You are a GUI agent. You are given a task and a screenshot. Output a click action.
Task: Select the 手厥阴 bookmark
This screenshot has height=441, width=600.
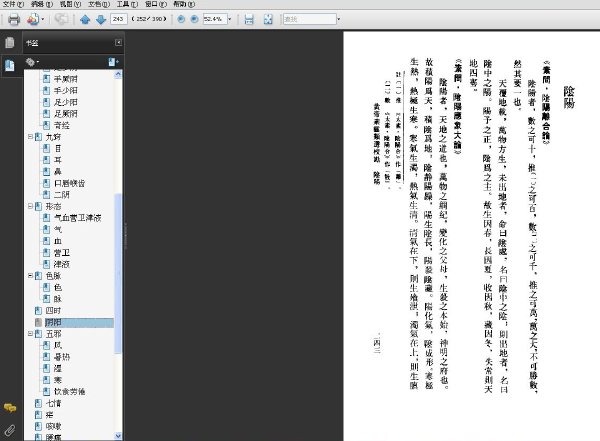pos(65,79)
